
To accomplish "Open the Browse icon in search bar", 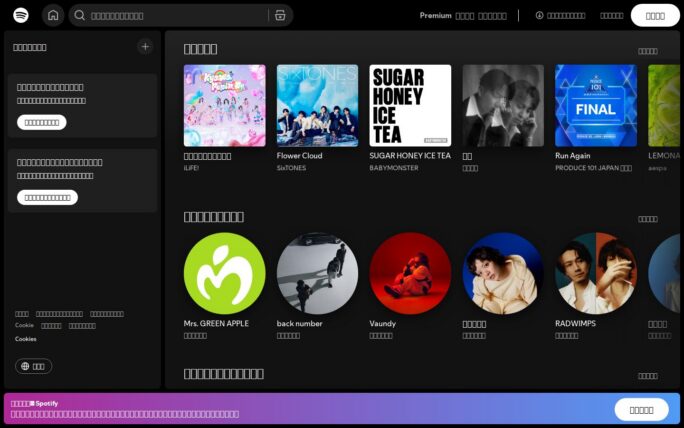I will coord(280,15).
